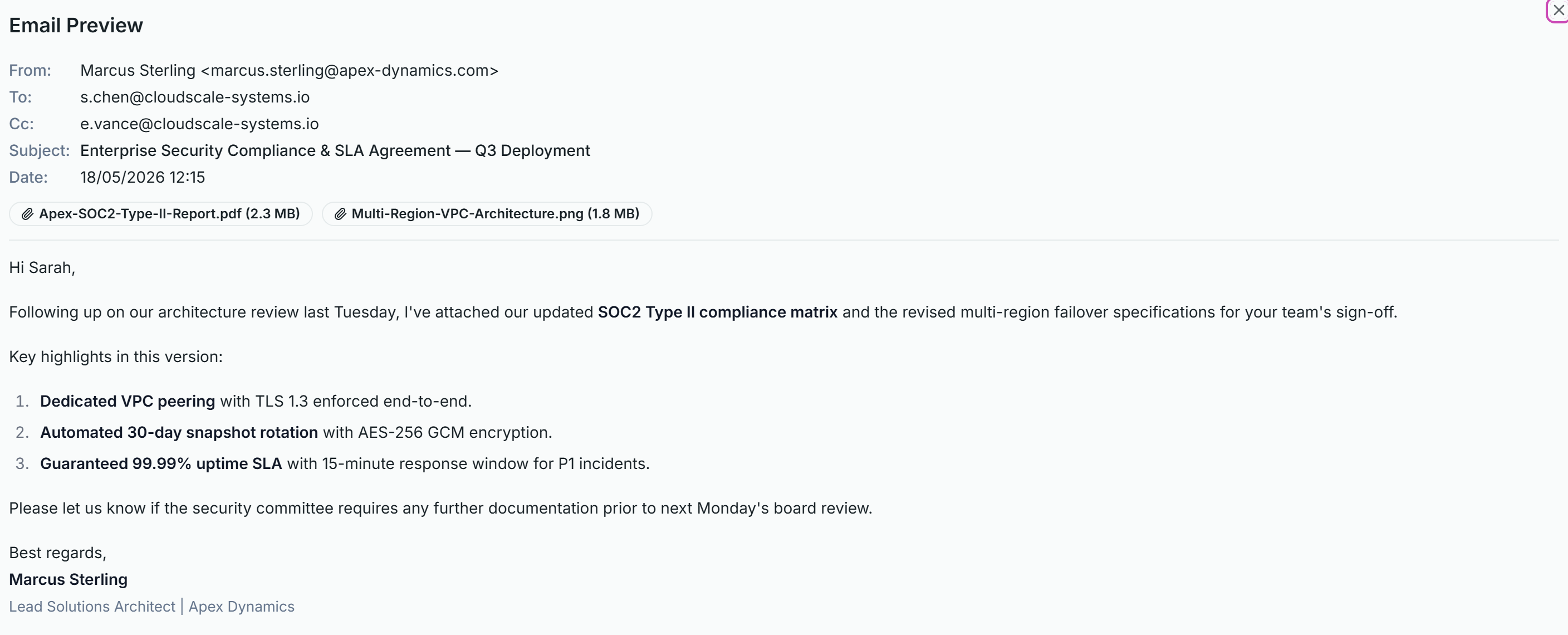Click the Date: label
Viewport: 1568px width, 635px height.
coord(28,177)
